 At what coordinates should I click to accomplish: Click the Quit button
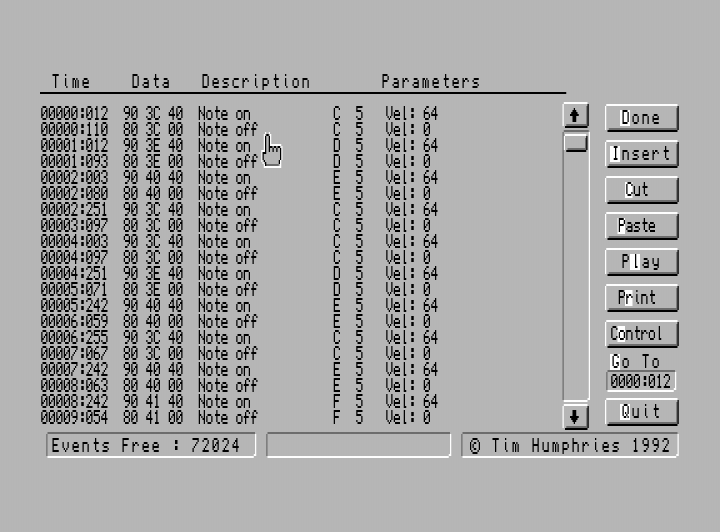(641, 412)
